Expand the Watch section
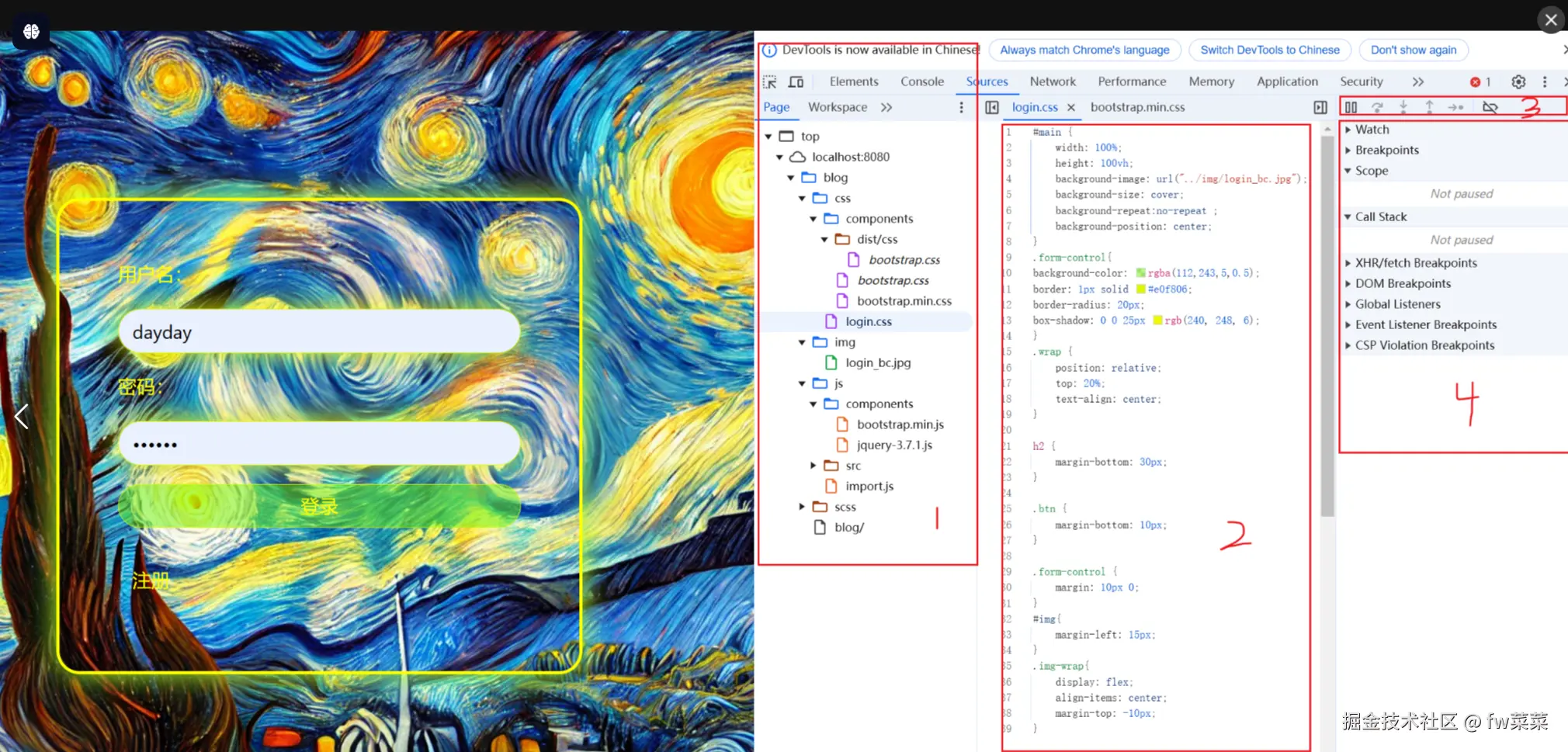This screenshot has width=1568, height=752. pyautogui.click(x=1348, y=130)
